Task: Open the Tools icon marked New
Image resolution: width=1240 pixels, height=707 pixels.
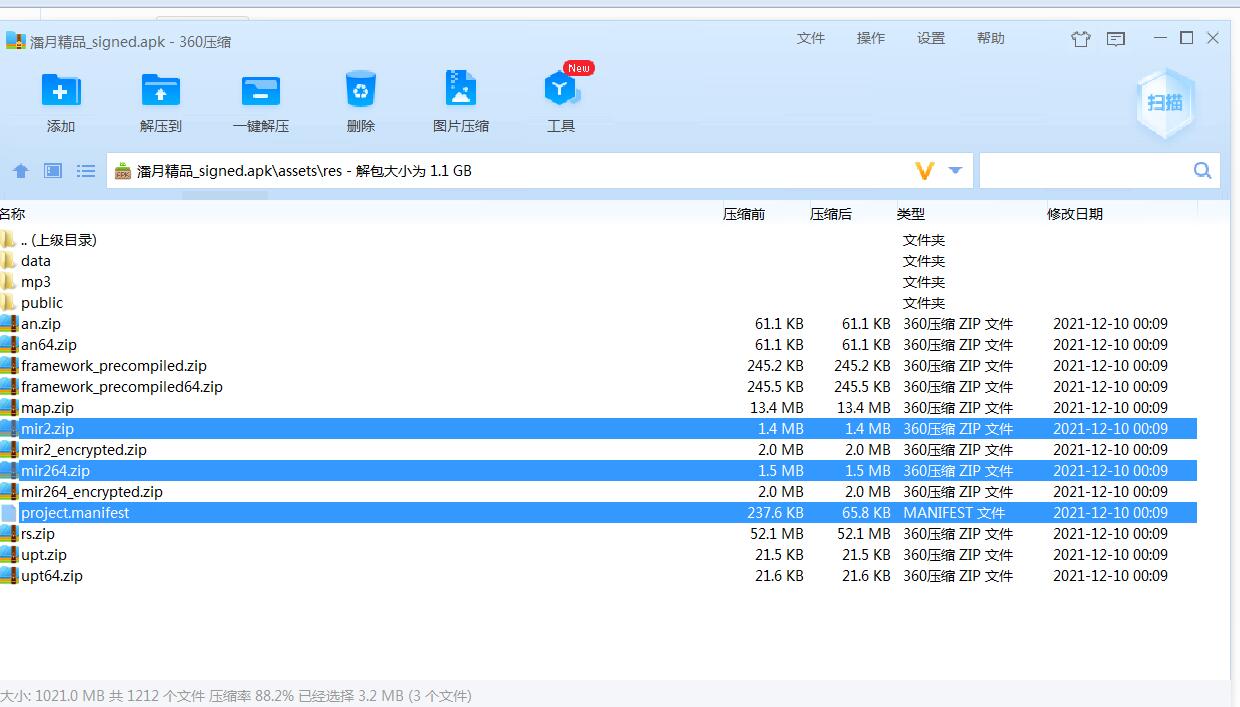Action: 561,92
